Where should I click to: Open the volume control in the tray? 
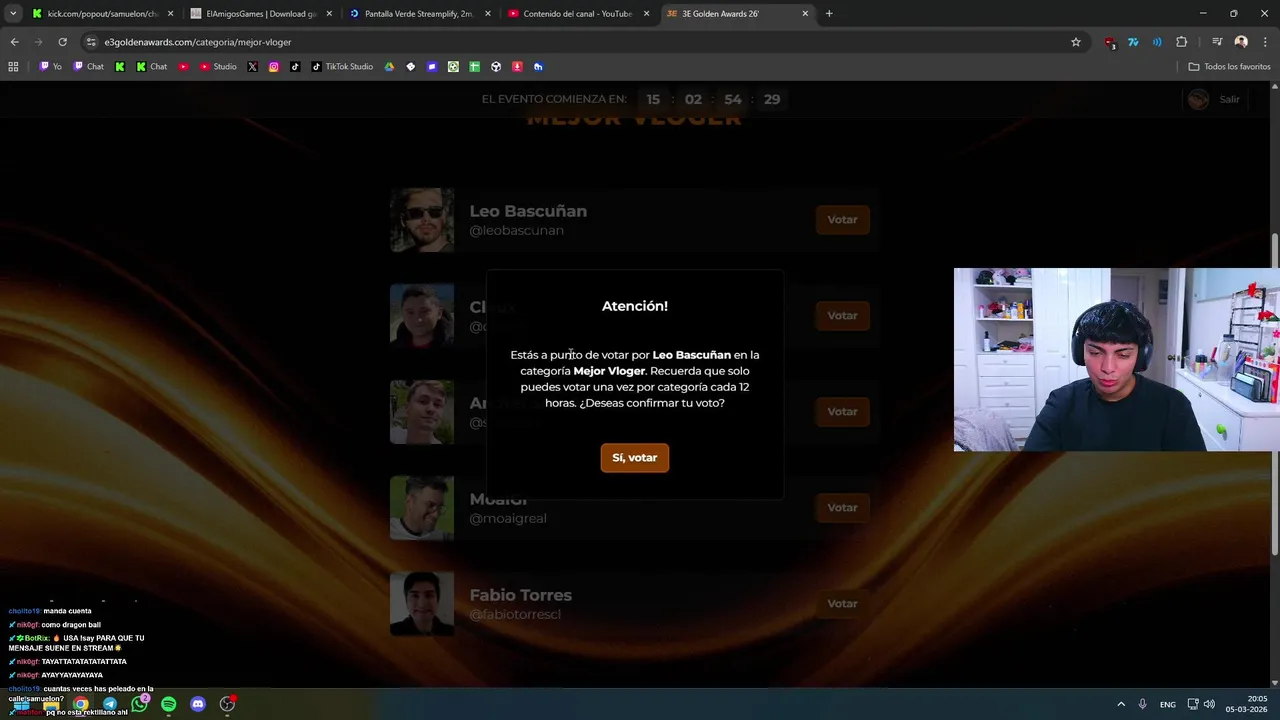click(1209, 704)
